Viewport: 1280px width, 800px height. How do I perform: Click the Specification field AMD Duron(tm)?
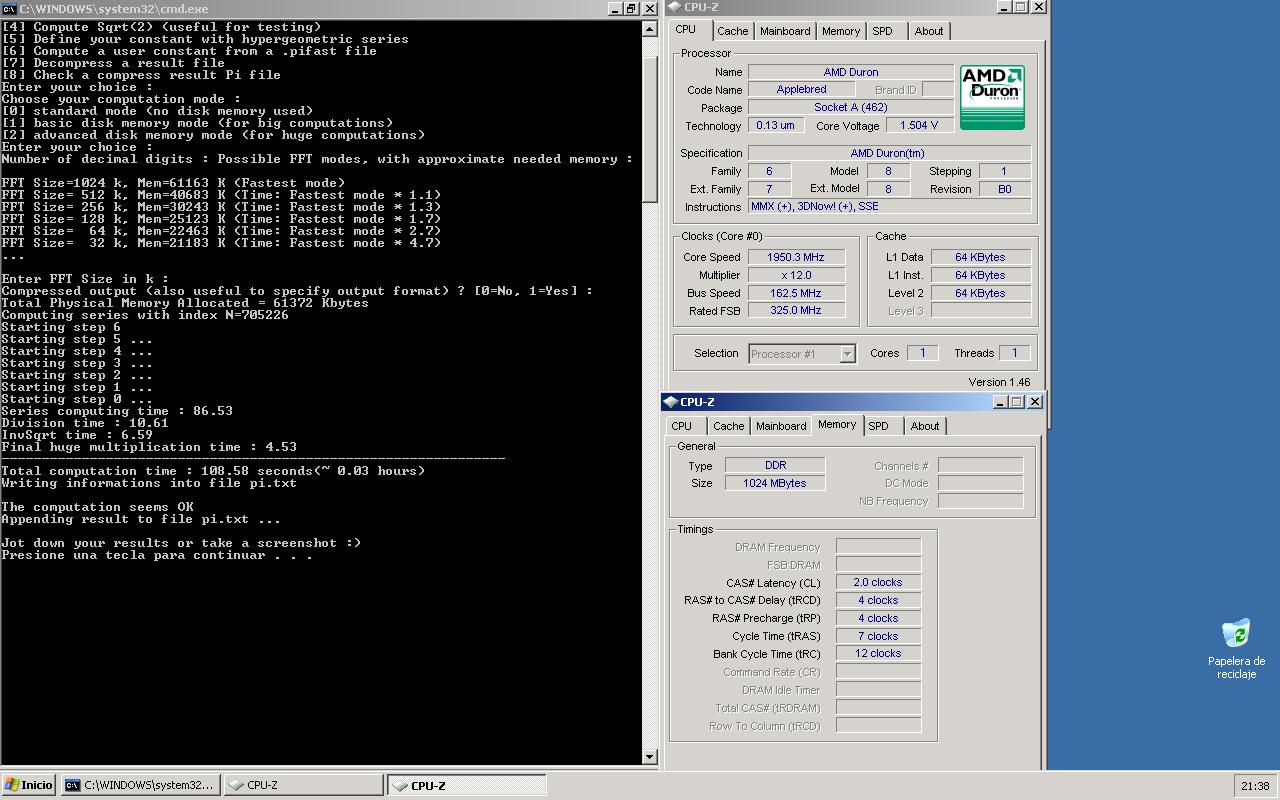[x=888, y=153]
